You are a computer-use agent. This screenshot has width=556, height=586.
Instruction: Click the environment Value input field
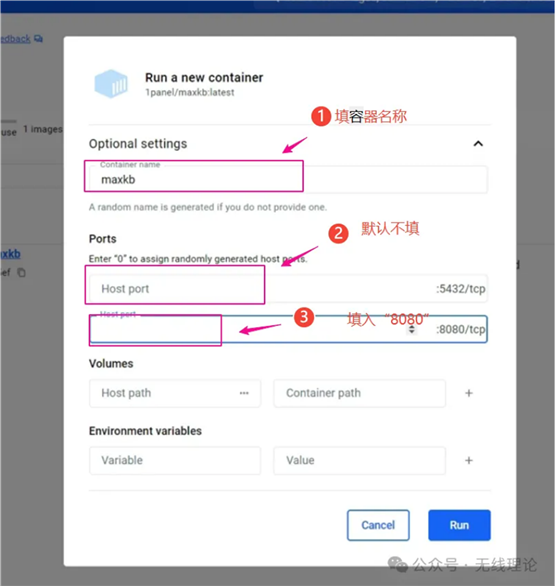pyautogui.click(x=359, y=460)
